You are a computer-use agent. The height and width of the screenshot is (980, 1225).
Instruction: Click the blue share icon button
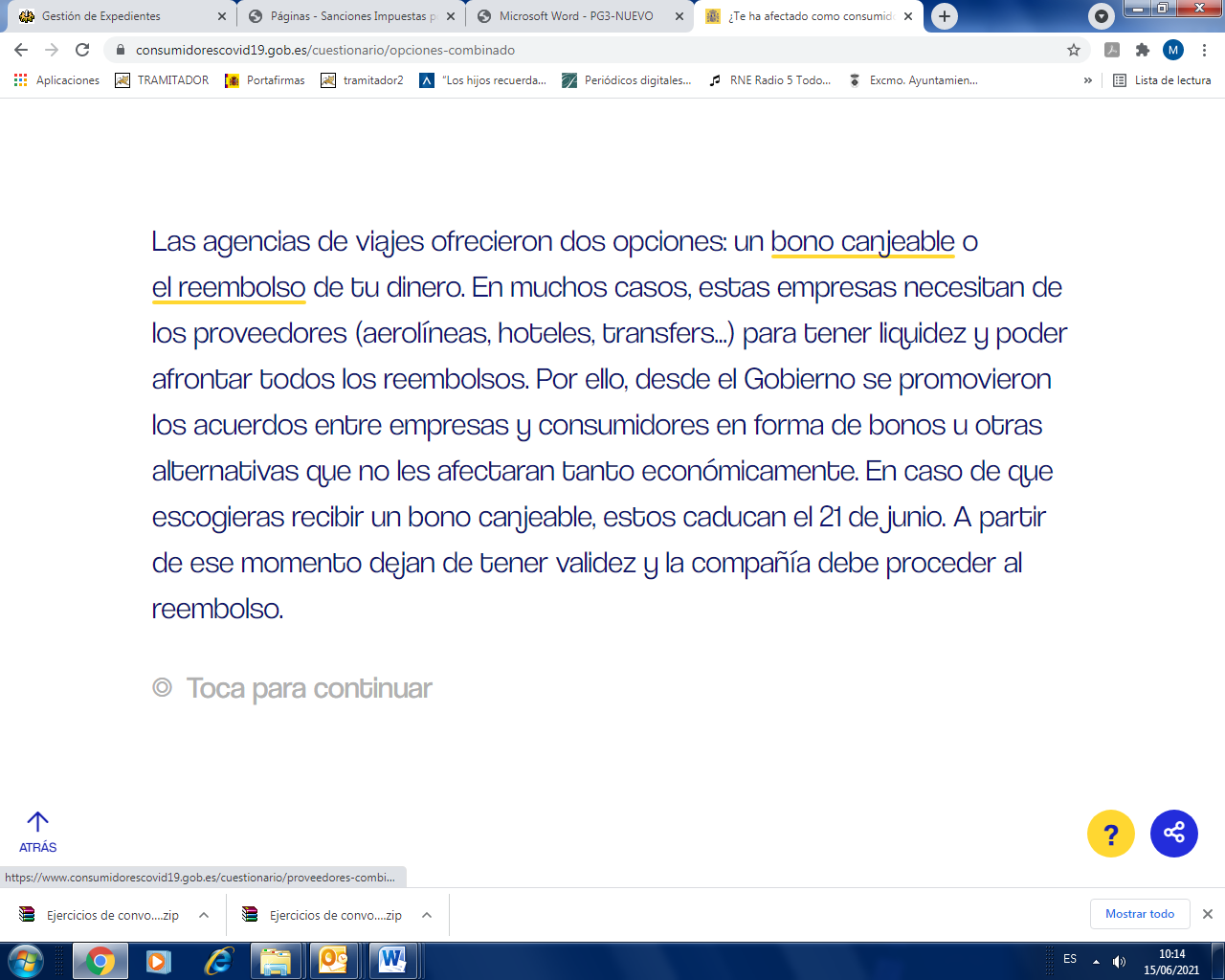click(1173, 834)
